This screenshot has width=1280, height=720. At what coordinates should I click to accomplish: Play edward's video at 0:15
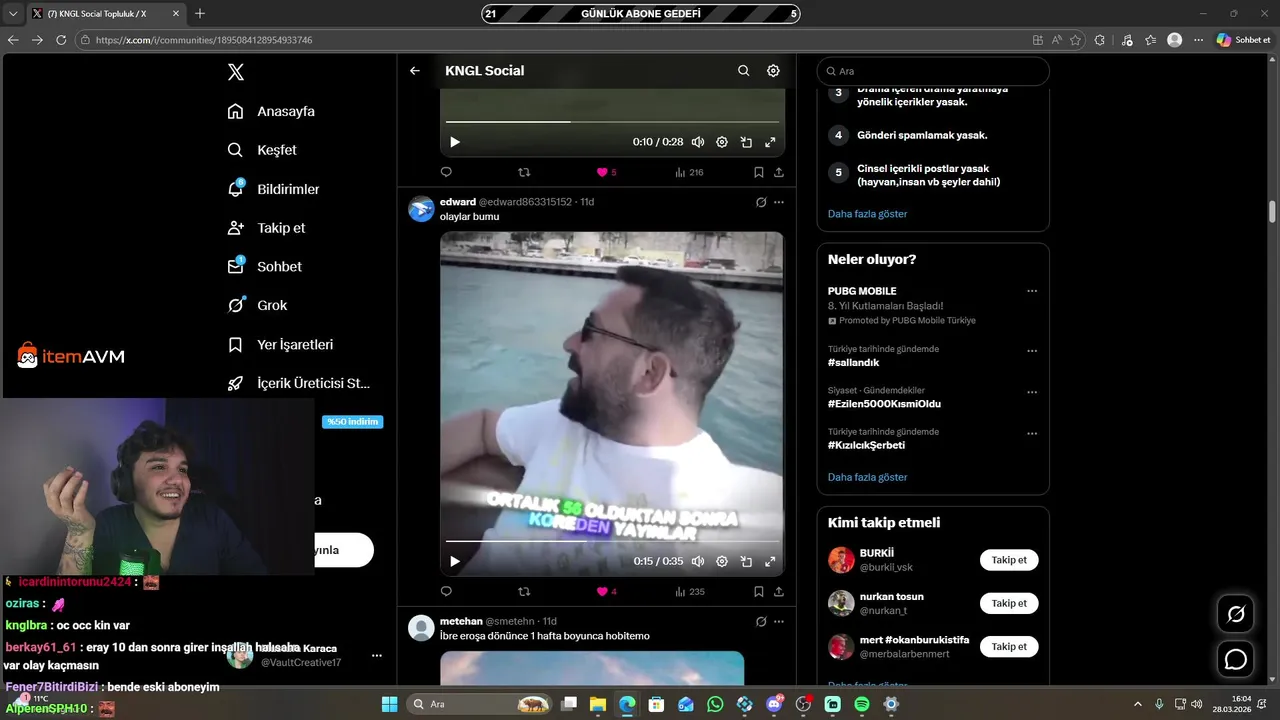tap(455, 561)
